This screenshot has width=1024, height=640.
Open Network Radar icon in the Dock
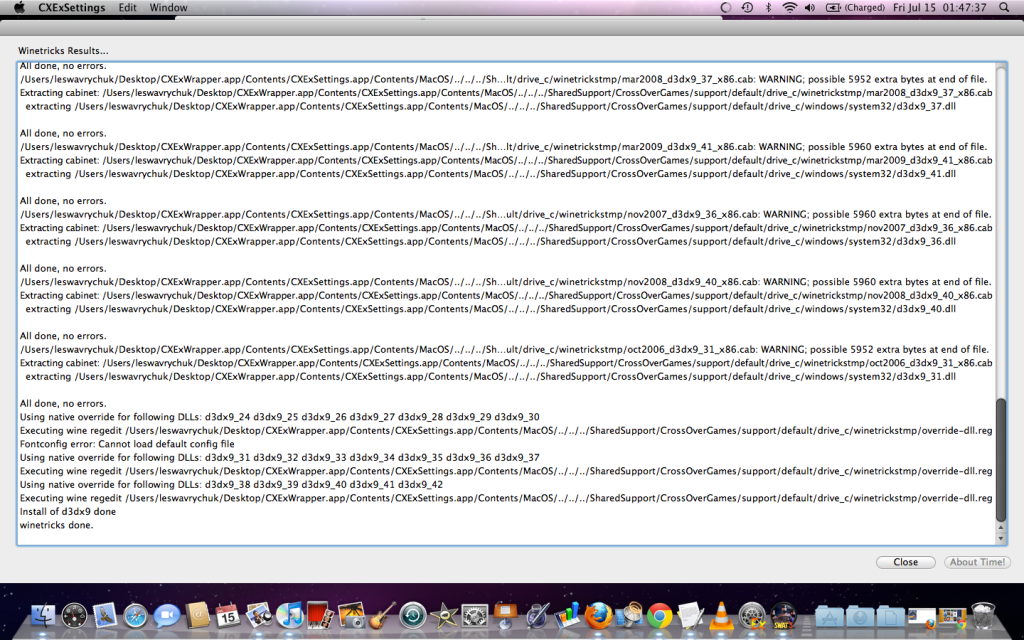click(x=628, y=616)
